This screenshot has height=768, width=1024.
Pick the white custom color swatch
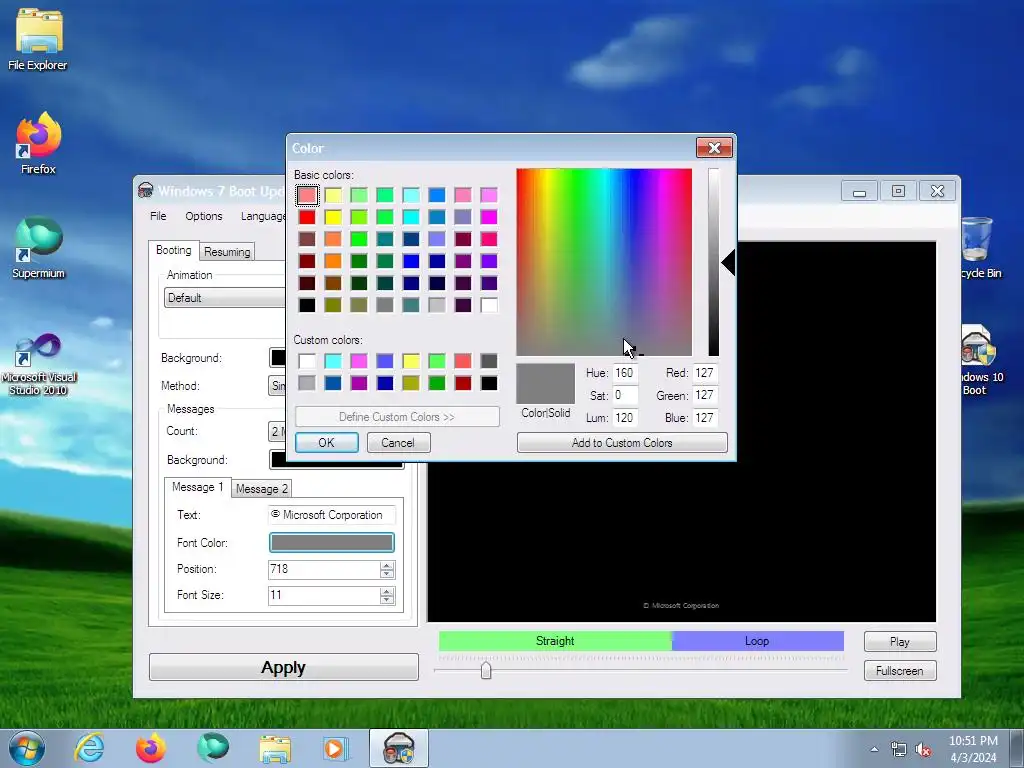[307, 361]
